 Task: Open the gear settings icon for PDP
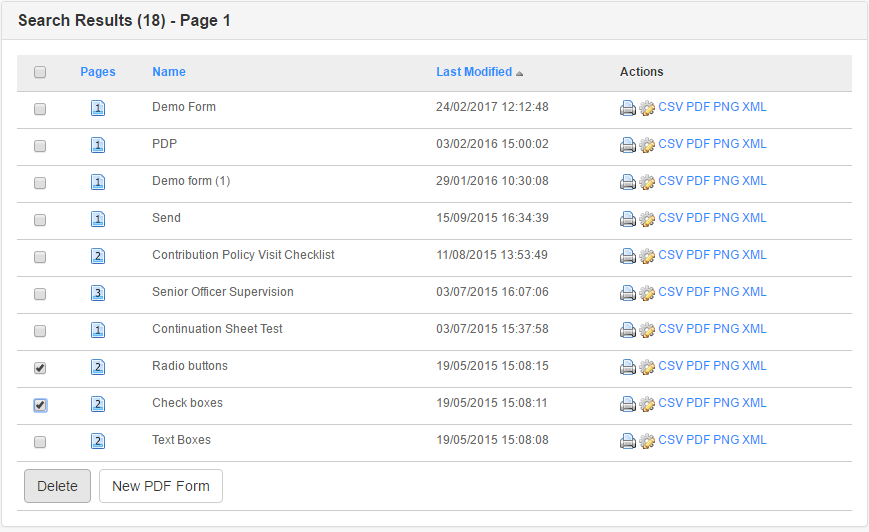point(647,145)
